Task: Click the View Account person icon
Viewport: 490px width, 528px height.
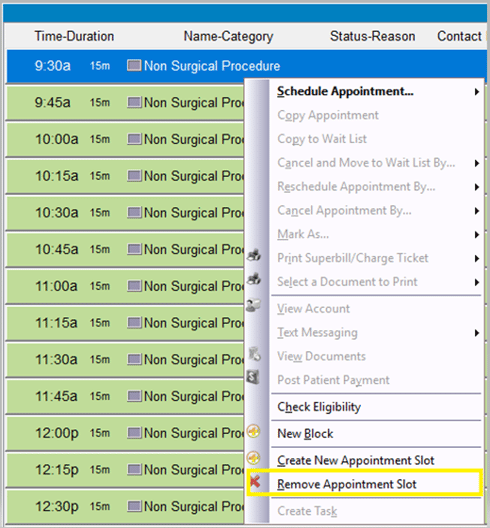Action: (x=253, y=305)
